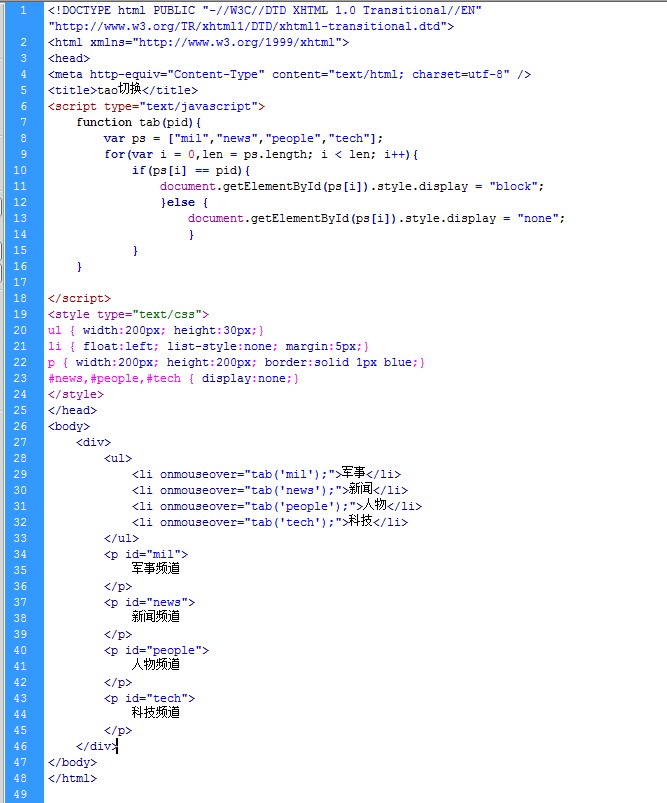This screenshot has height=803, width=667.
Task: Click the li line calling tab('tech')
Action: [x=270, y=521]
